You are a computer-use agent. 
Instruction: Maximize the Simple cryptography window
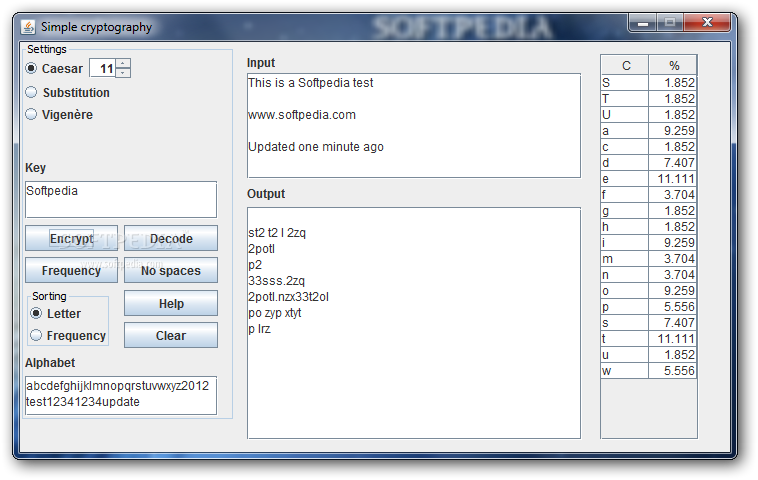pos(670,22)
